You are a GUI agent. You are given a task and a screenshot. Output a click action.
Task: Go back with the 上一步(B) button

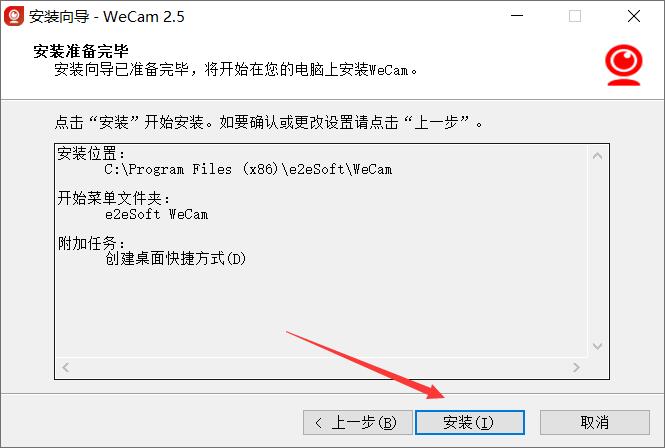point(358,422)
